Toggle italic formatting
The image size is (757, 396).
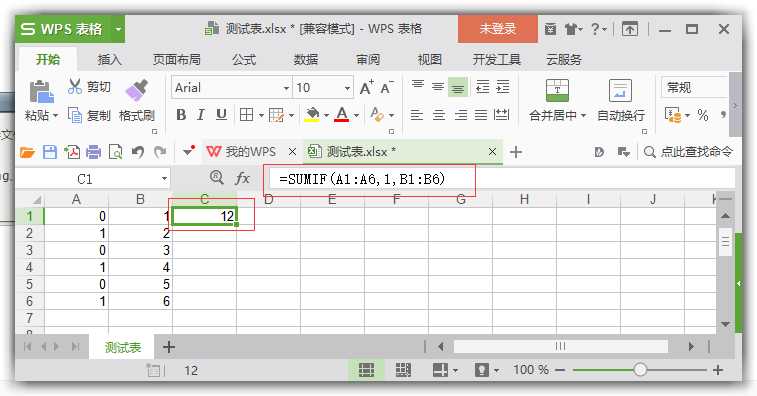[201, 115]
